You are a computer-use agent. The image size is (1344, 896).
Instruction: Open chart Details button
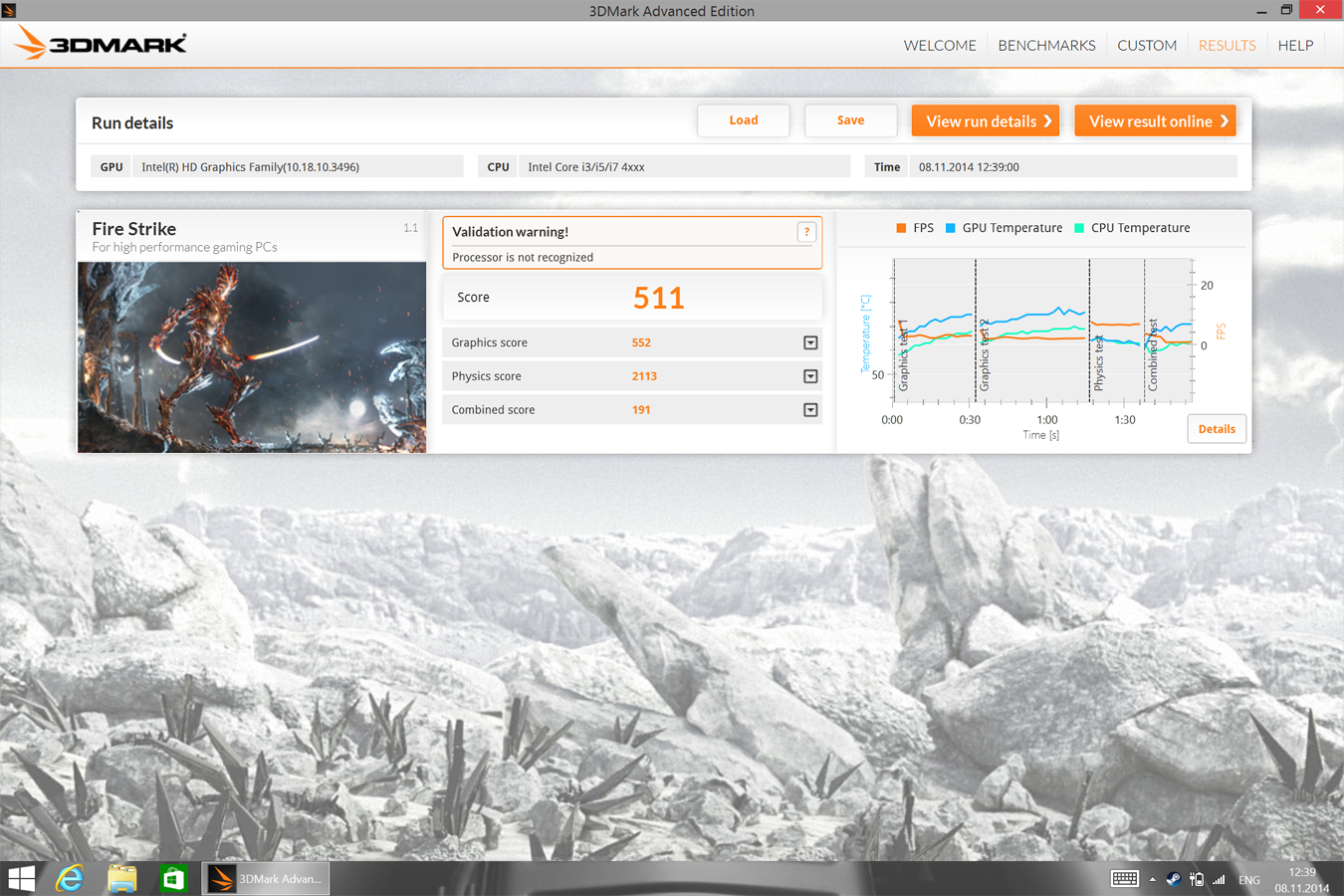1217,429
